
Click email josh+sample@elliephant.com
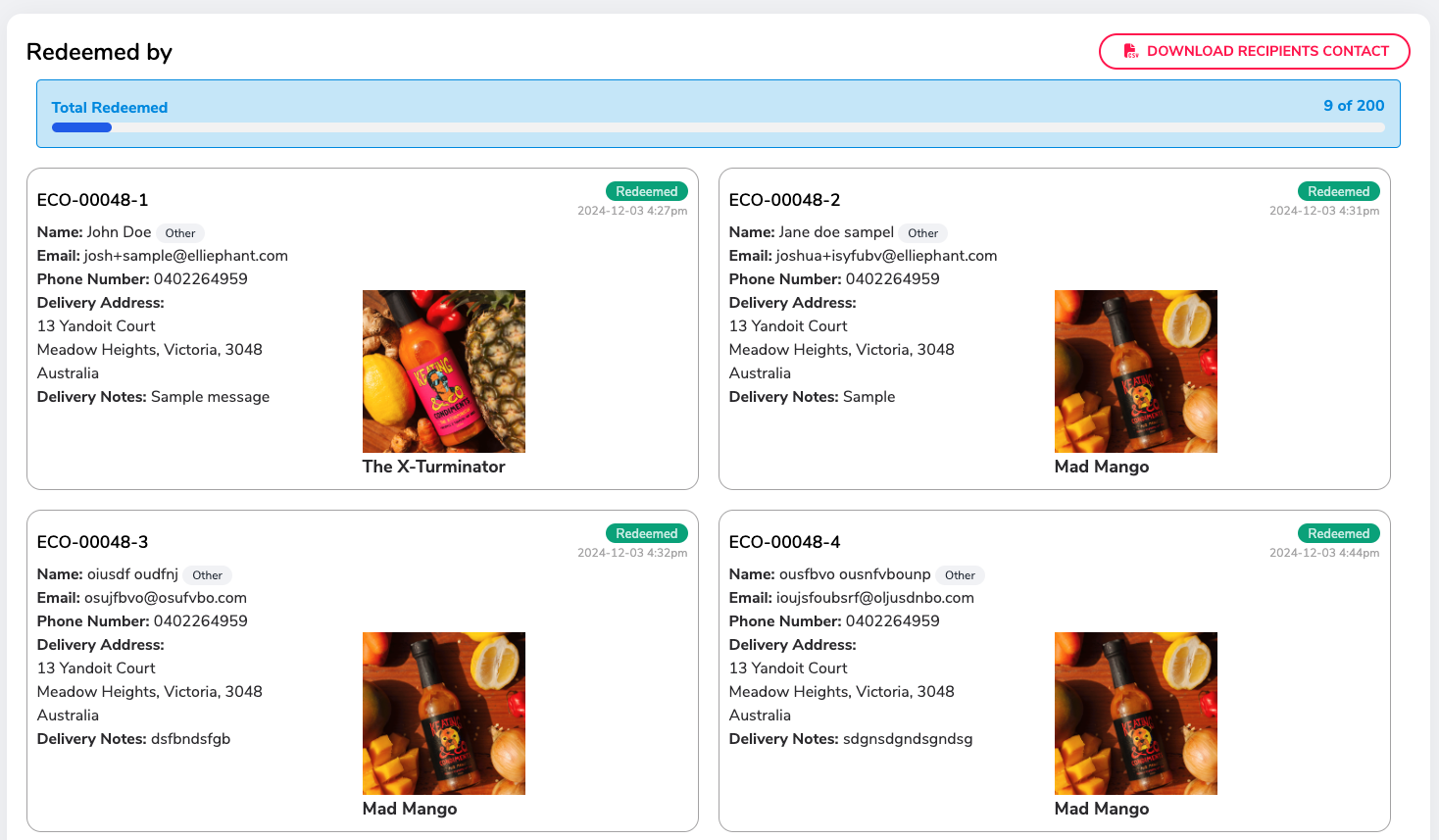[x=186, y=256]
